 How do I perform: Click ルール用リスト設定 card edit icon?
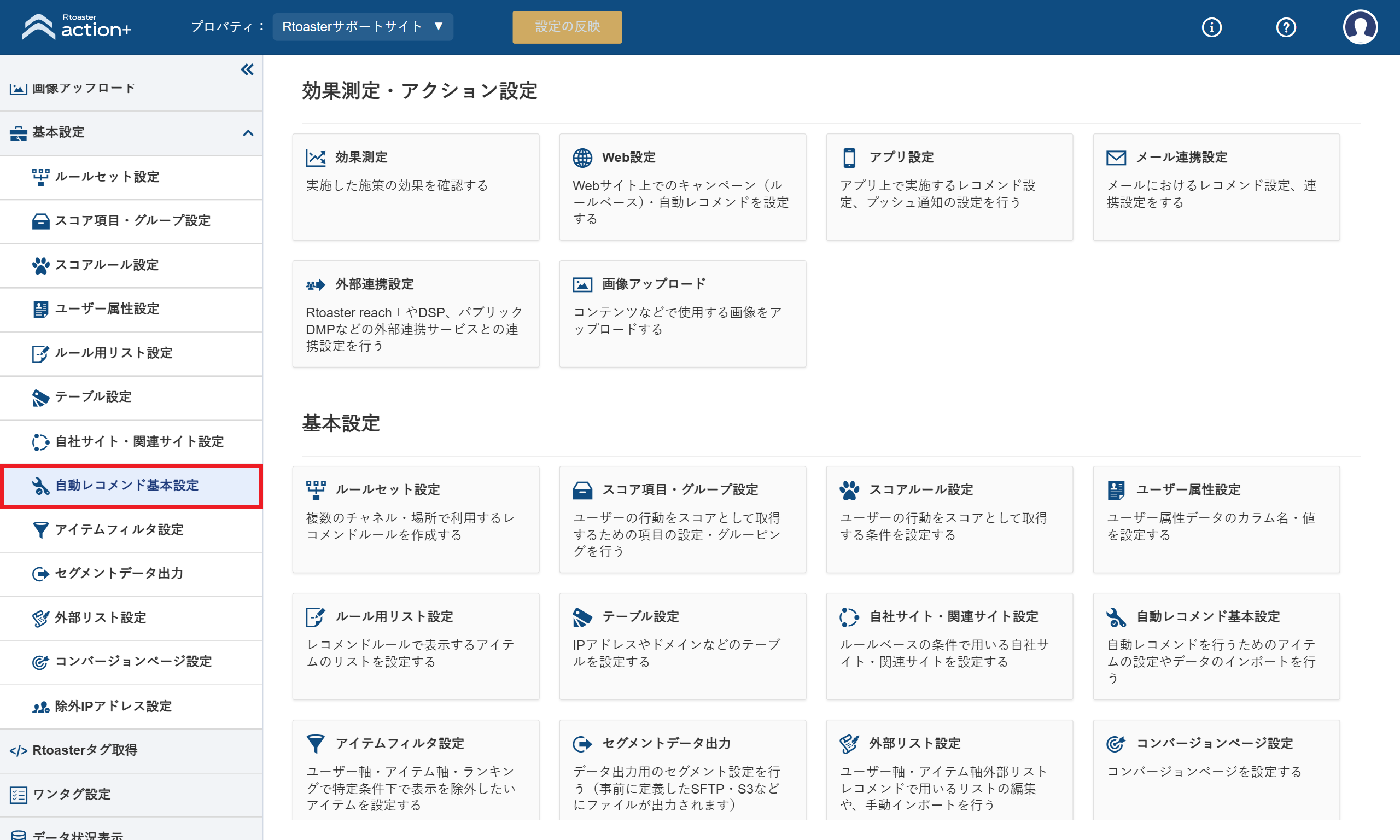(x=315, y=617)
